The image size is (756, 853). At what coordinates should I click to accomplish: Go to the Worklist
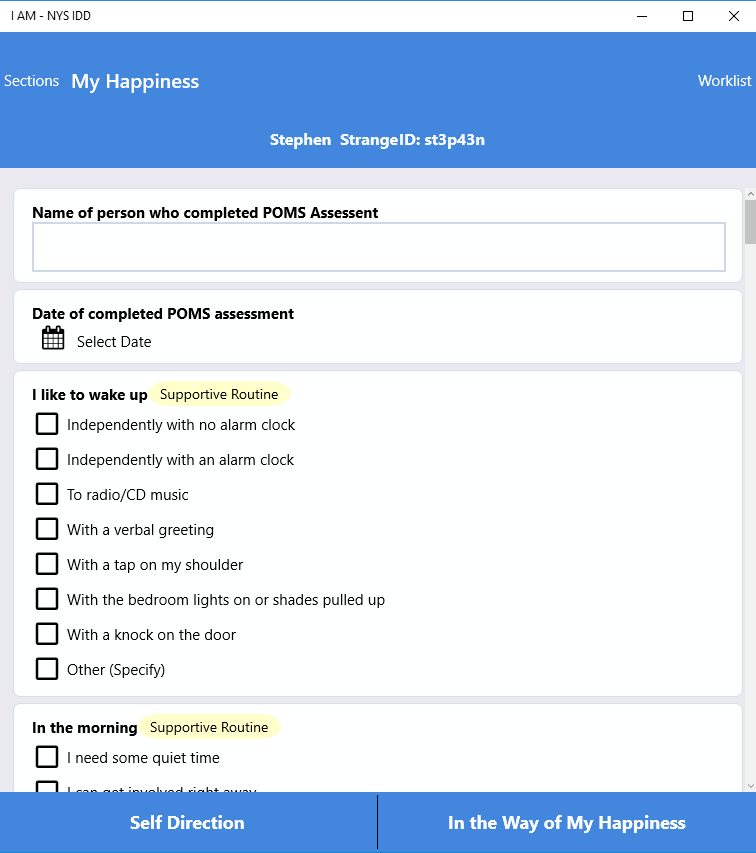pyautogui.click(x=724, y=81)
